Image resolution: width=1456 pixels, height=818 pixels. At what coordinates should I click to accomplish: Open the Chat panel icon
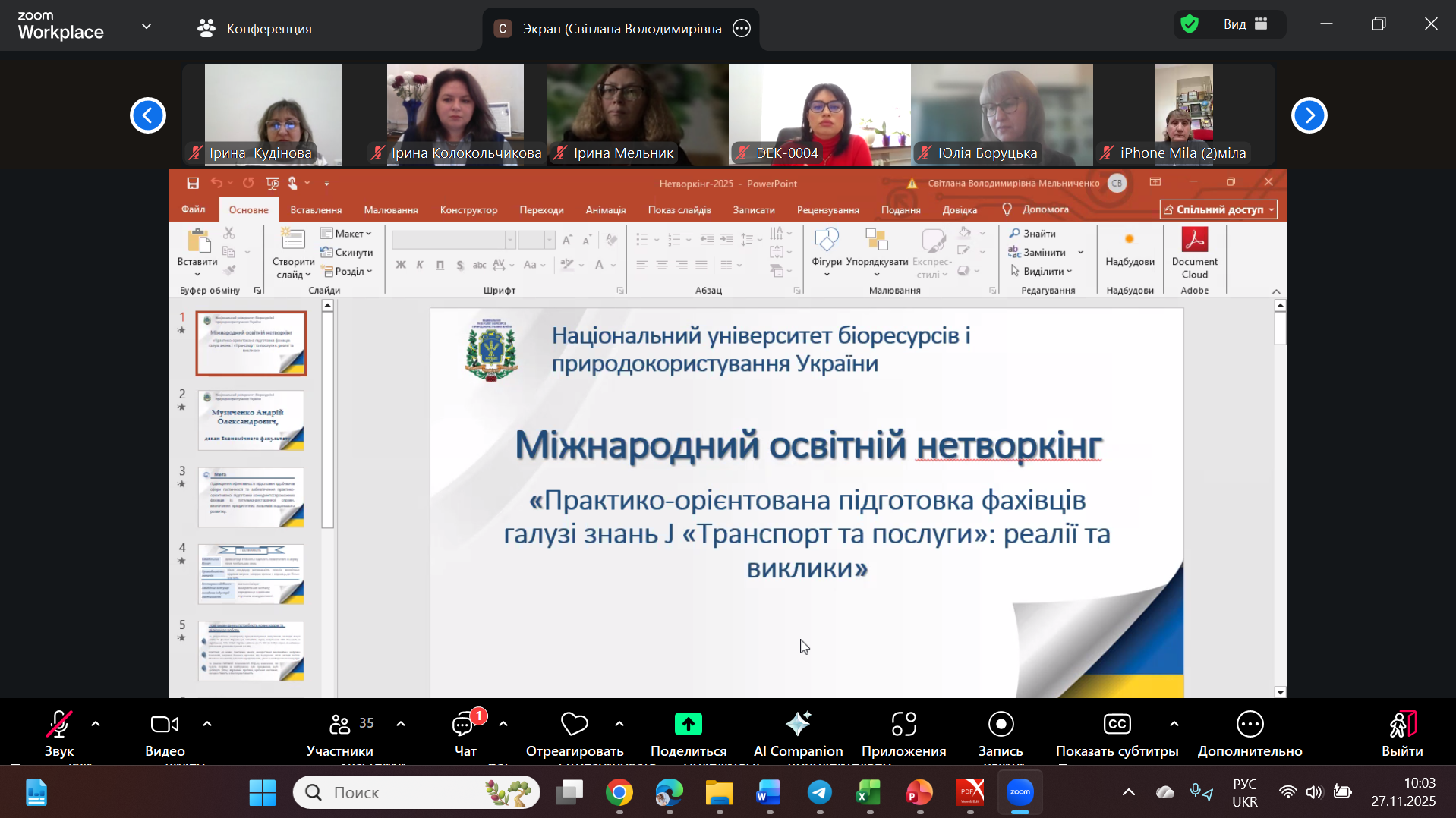[x=464, y=725]
